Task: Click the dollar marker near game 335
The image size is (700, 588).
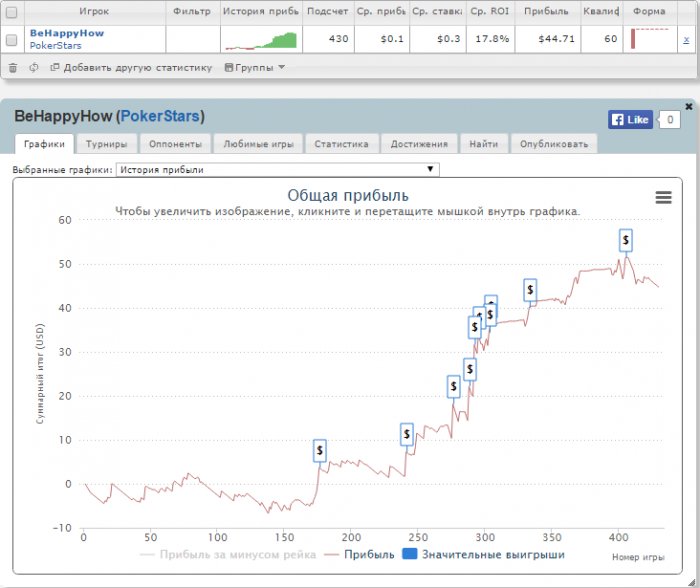Action: coord(531,290)
